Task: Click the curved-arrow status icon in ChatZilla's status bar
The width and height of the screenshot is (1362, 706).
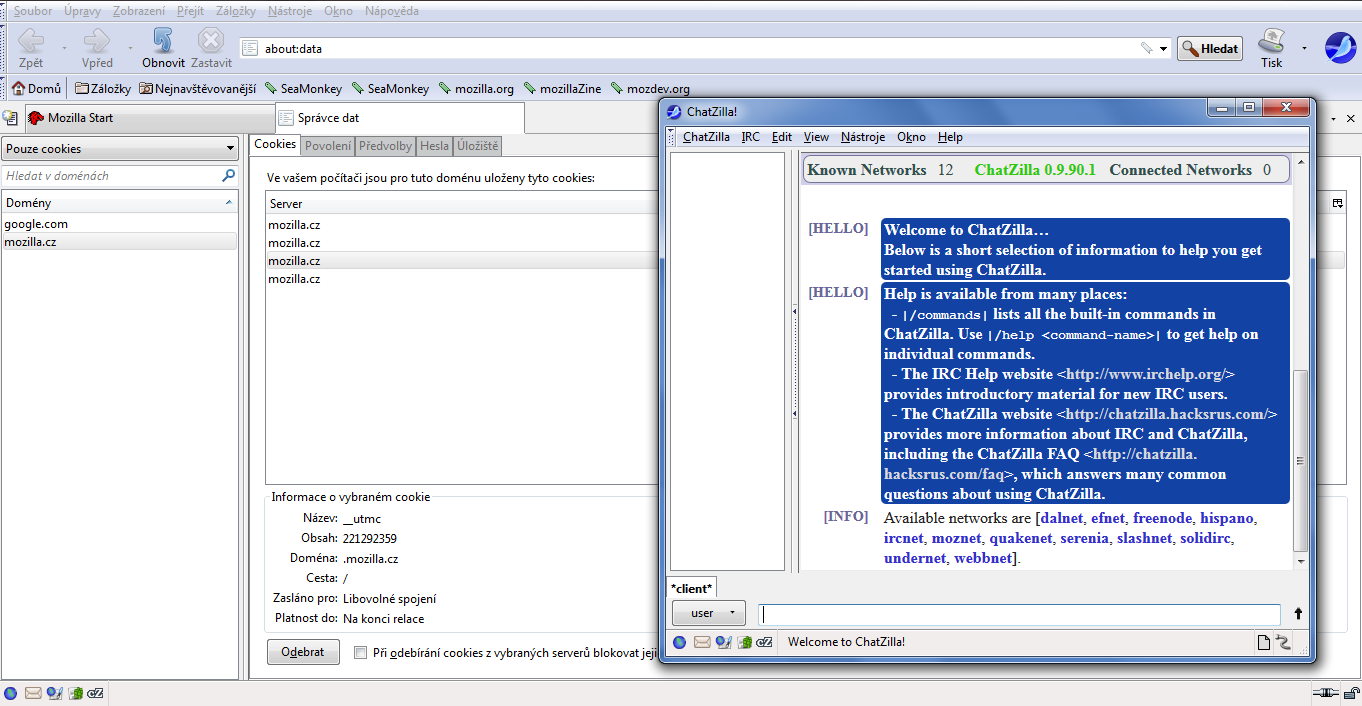Action: [1284, 642]
